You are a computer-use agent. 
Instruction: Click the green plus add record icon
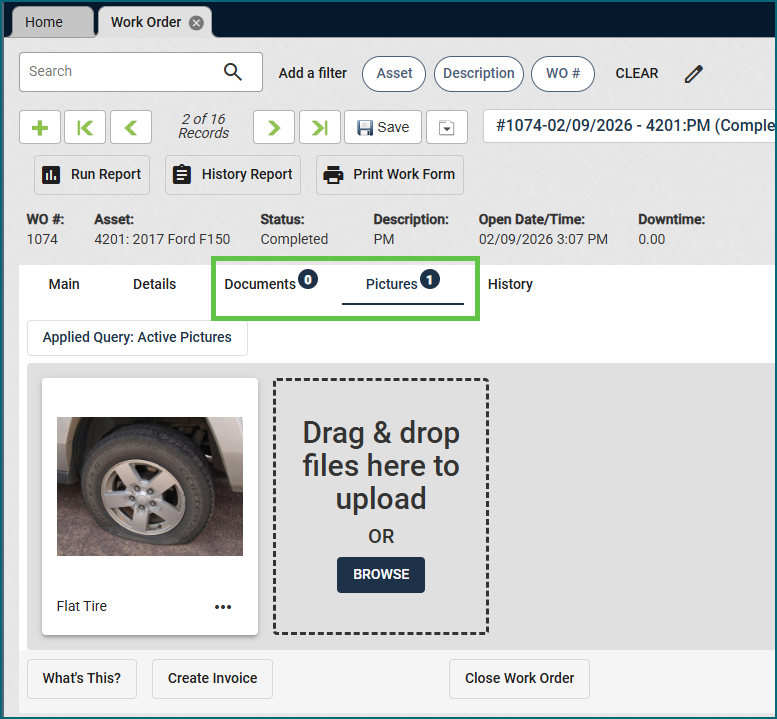click(x=40, y=127)
